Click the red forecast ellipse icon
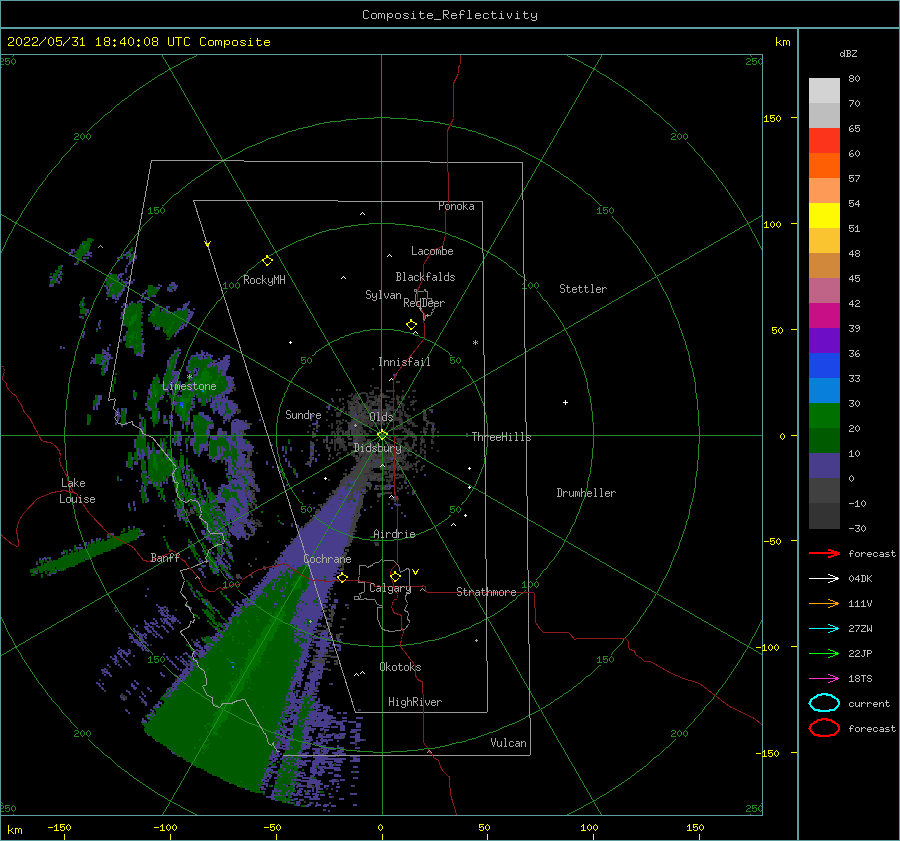This screenshot has width=900, height=841. click(824, 728)
